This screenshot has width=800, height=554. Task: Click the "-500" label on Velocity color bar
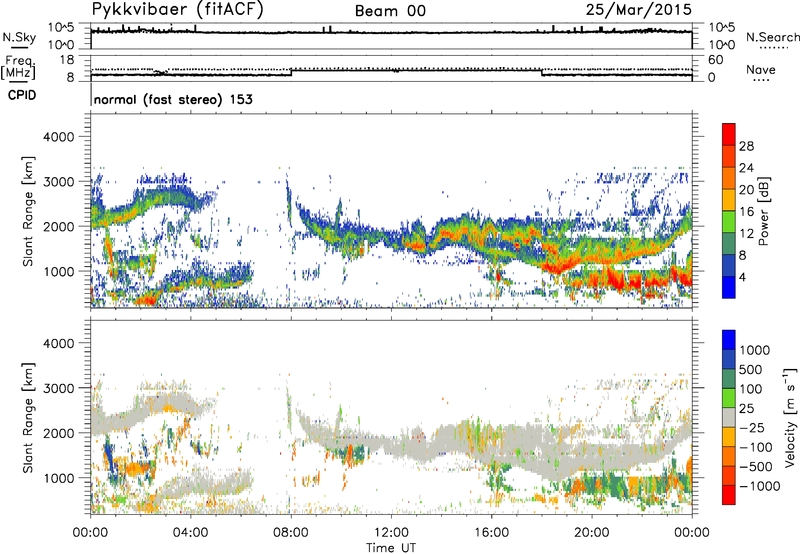pos(756,466)
